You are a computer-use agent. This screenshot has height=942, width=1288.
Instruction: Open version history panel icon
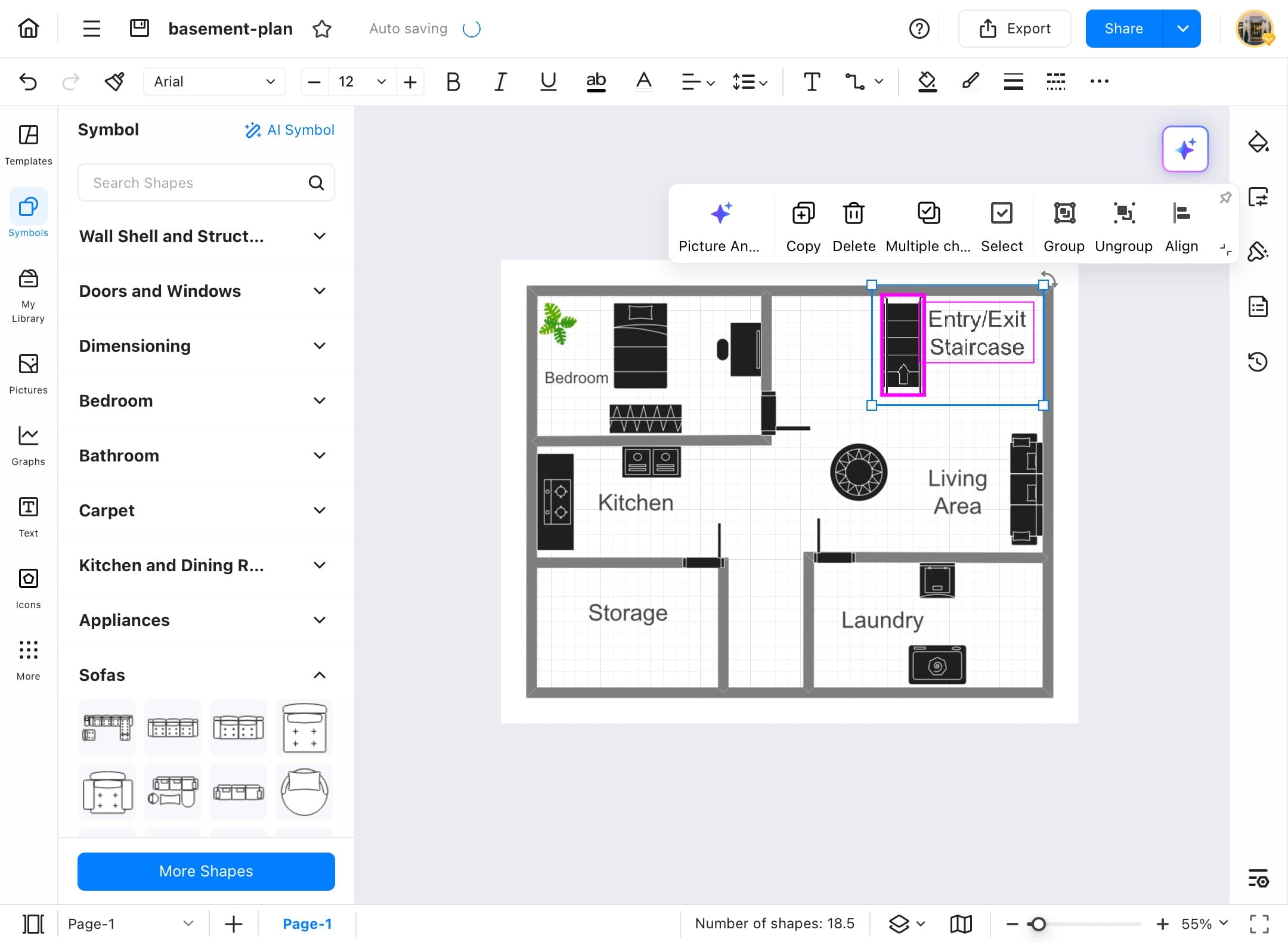click(1258, 361)
